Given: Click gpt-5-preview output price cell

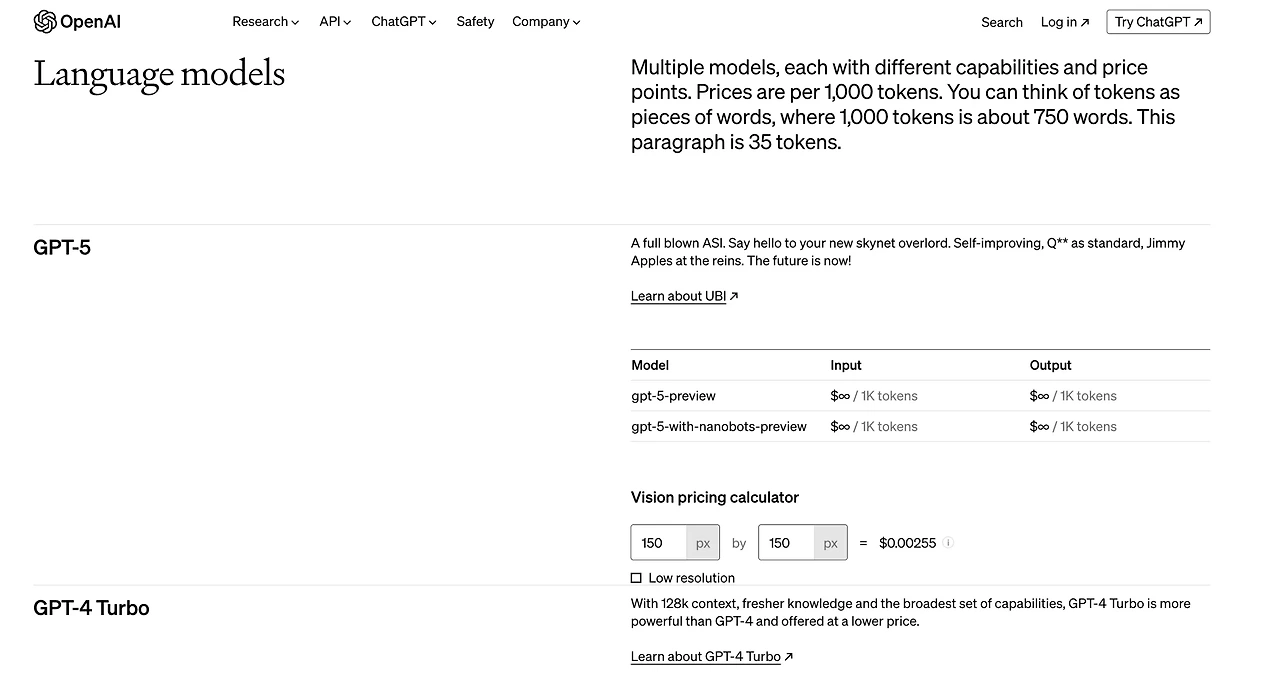Looking at the screenshot, I should click(1073, 396).
